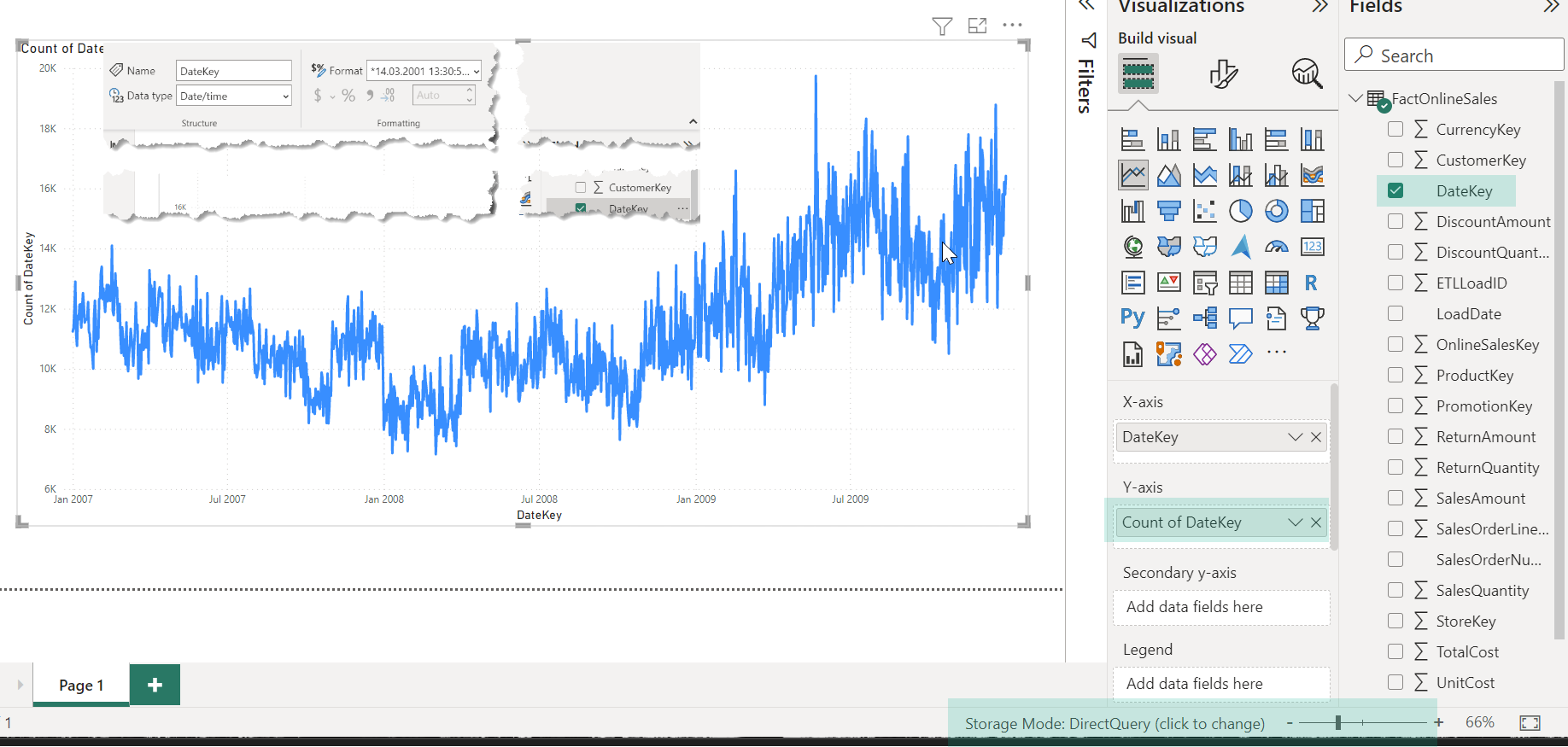Collapse the FactOnlineSales table

tap(1355, 98)
